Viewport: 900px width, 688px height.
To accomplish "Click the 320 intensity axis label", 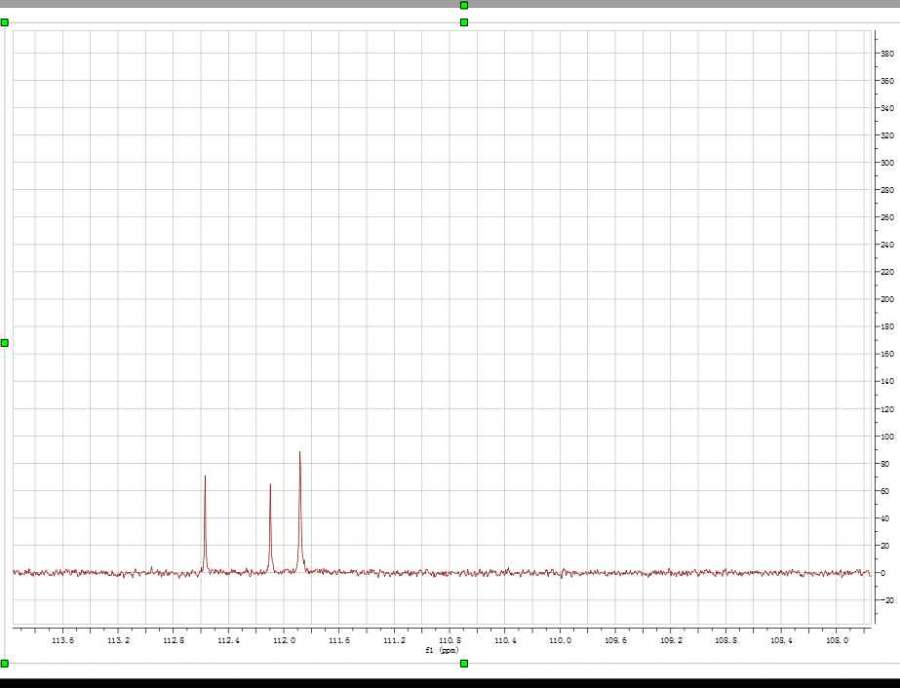I will 887,135.
